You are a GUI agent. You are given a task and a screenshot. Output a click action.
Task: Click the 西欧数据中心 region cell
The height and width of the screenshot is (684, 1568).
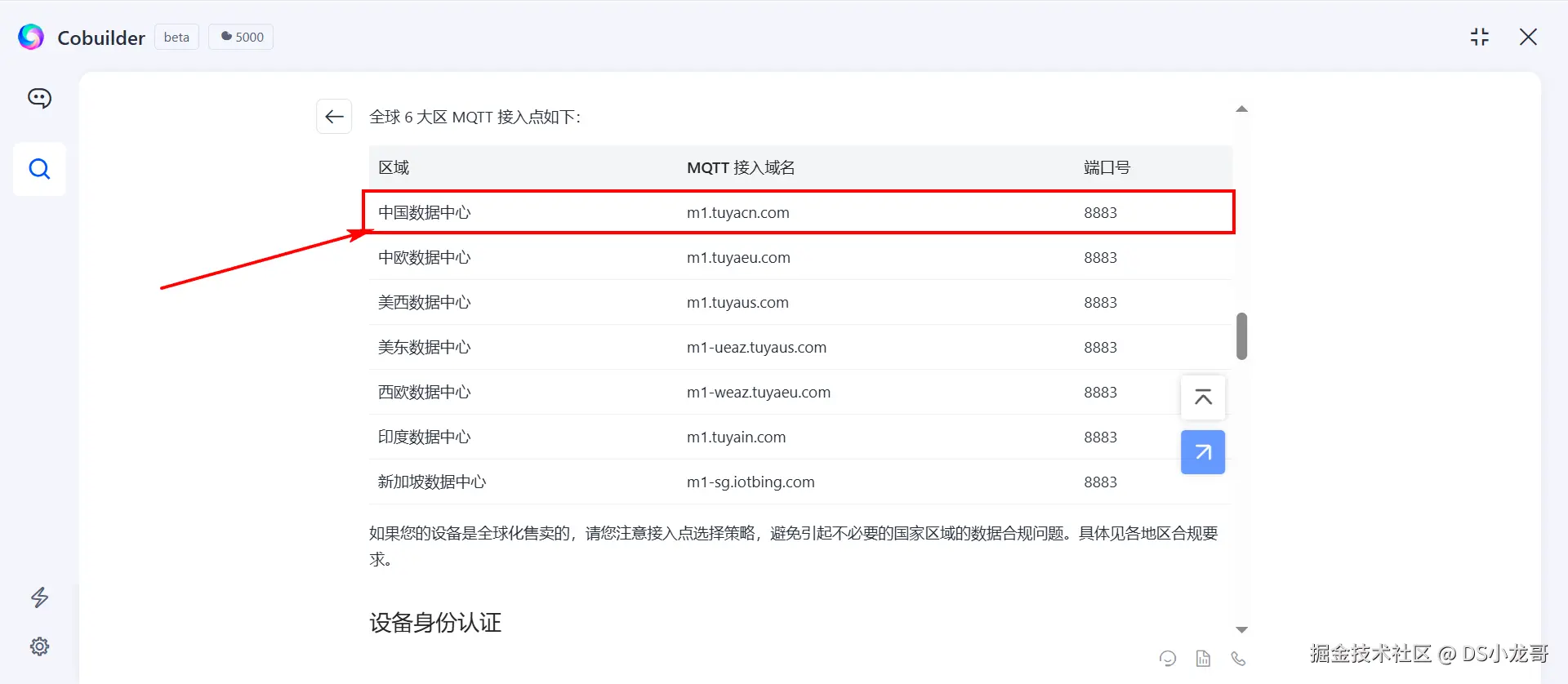tap(425, 392)
